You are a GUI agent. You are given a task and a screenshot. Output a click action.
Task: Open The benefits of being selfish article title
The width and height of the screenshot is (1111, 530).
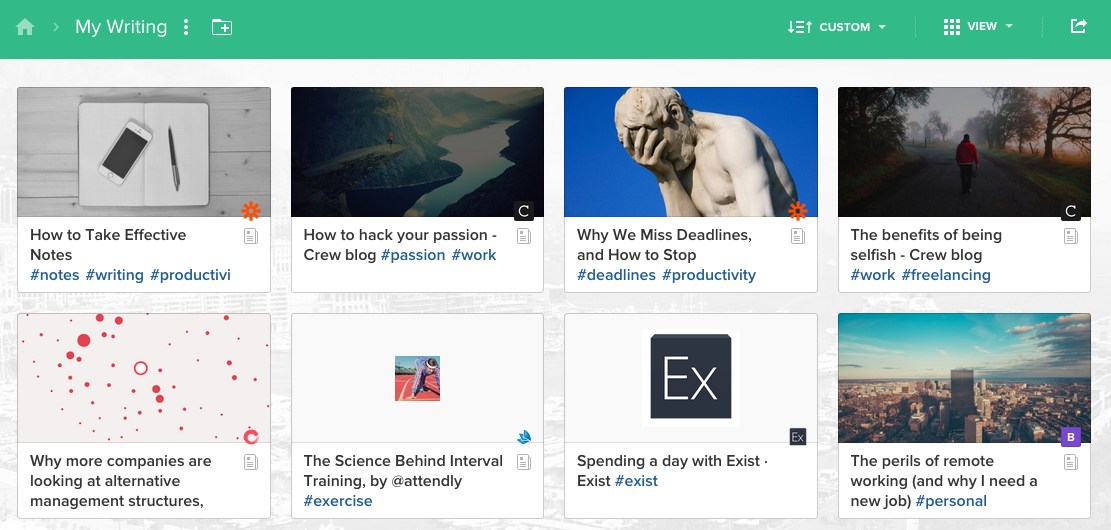pos(926,244)
